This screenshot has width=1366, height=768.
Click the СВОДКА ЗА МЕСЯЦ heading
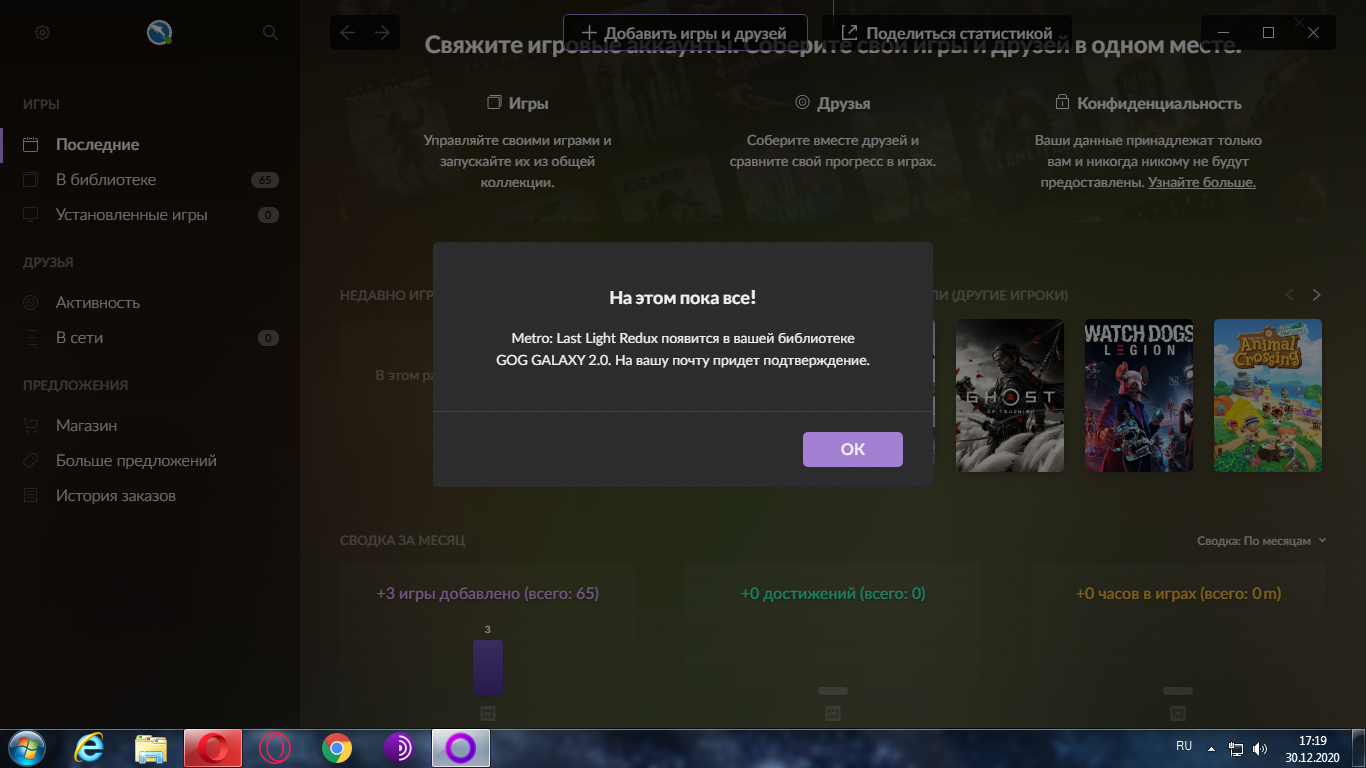coord(402,541)
